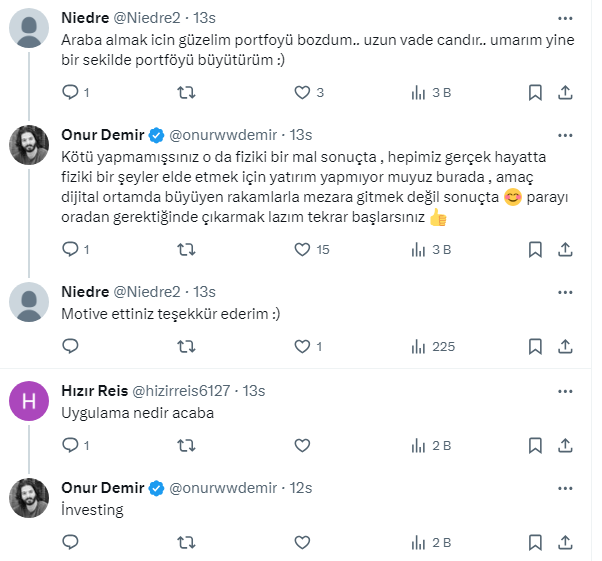The width and height of the screenshot is (602, 561).
Task: Bookmark the "Motive ettiniz" tweet
Action: (535, 346)
